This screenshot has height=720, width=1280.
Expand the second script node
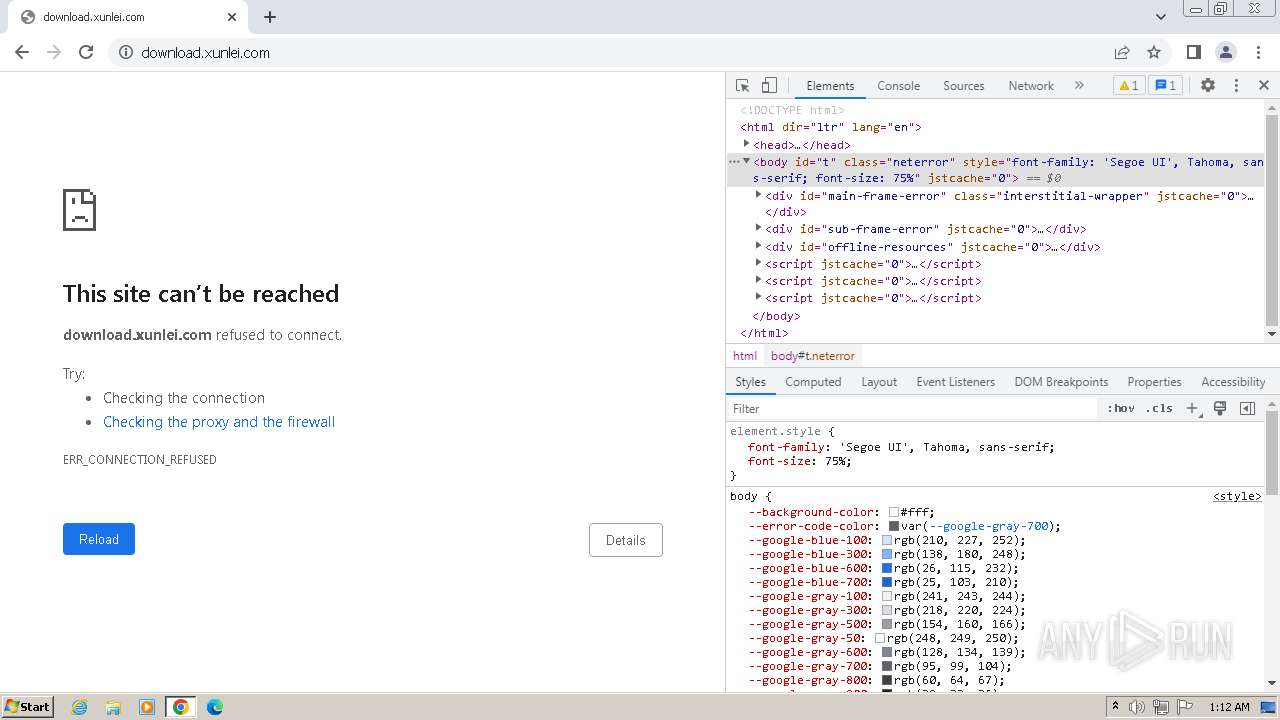[758, 280]
